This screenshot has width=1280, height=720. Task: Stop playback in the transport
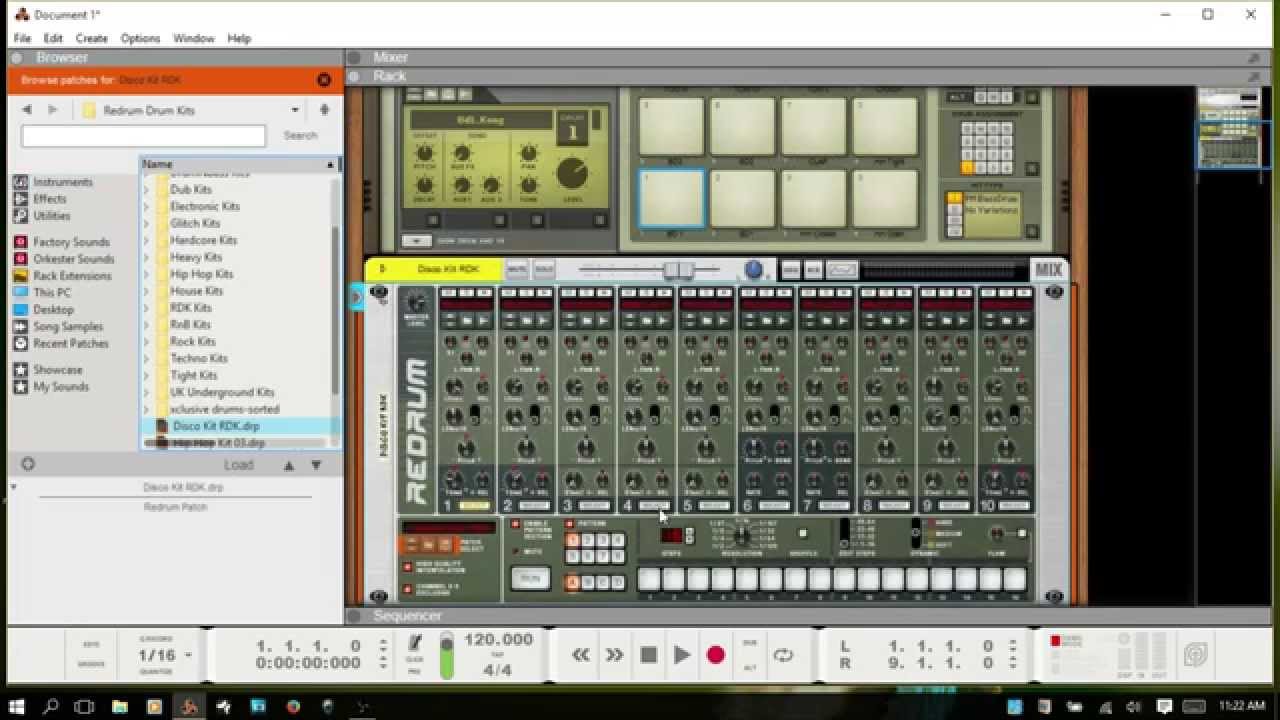[x=648, y=655]
